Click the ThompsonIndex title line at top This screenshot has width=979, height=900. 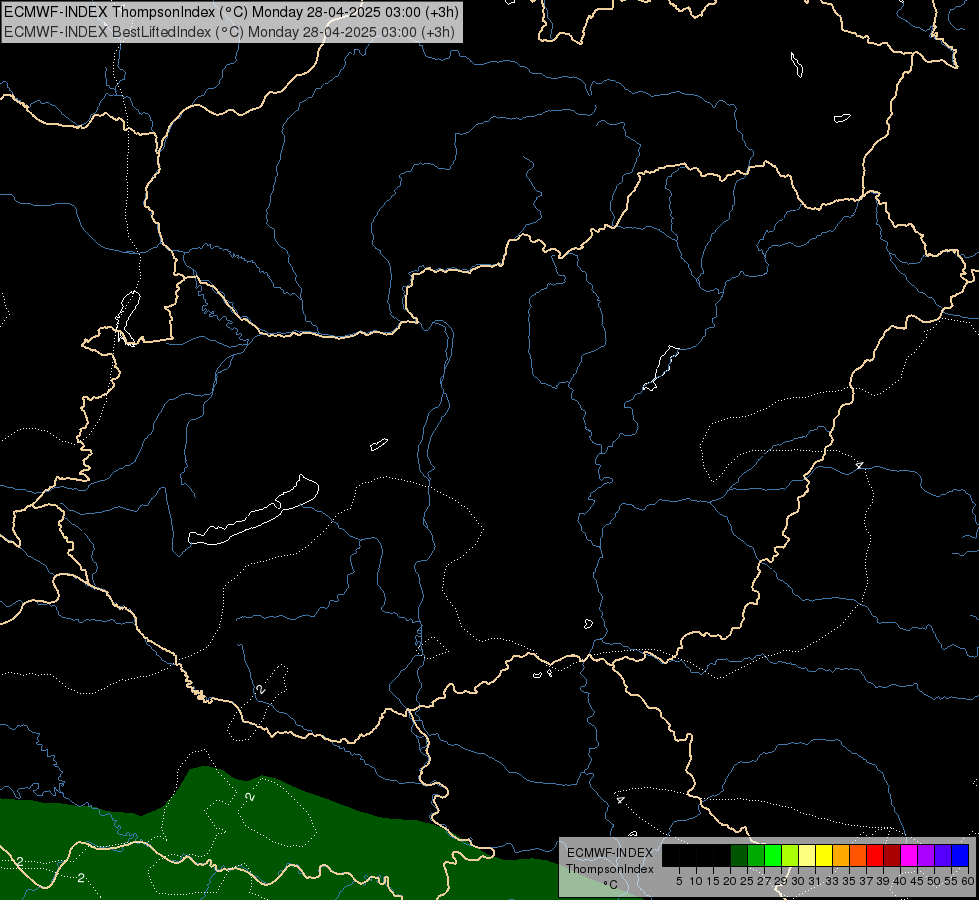[231, 11]
